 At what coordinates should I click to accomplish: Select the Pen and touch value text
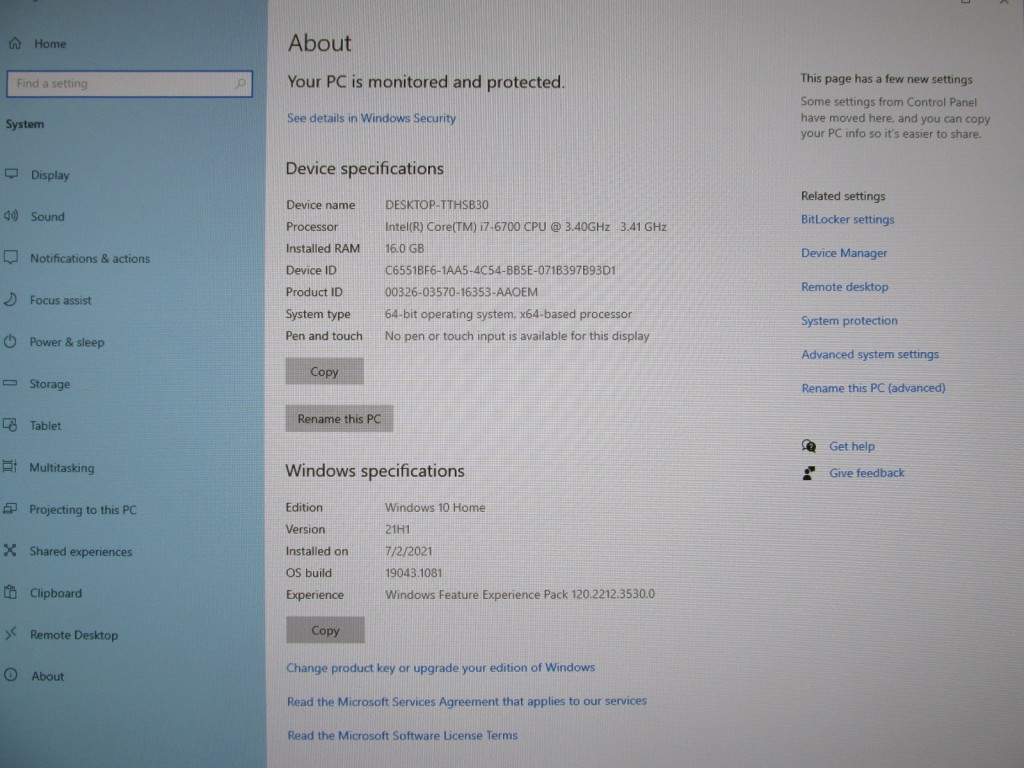517,336
